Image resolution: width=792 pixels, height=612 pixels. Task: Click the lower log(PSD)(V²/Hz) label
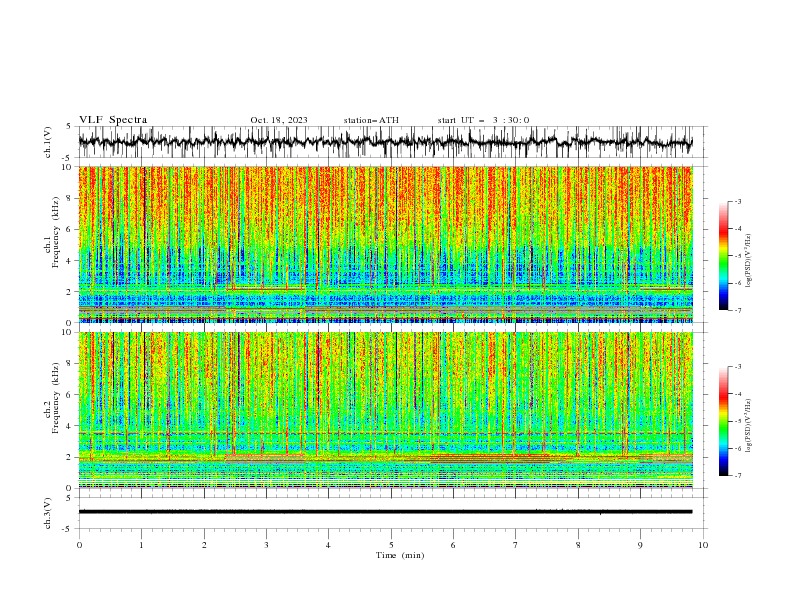pos(748,427)
